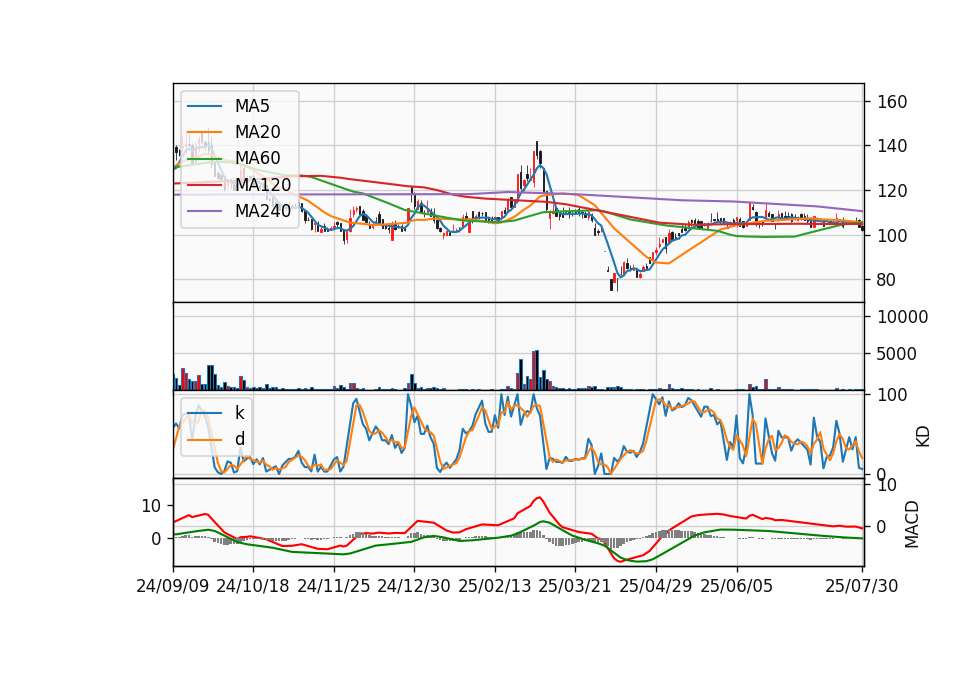Click the rotated MACD axis title
This screenshot has width=960, height=690.
912,524
